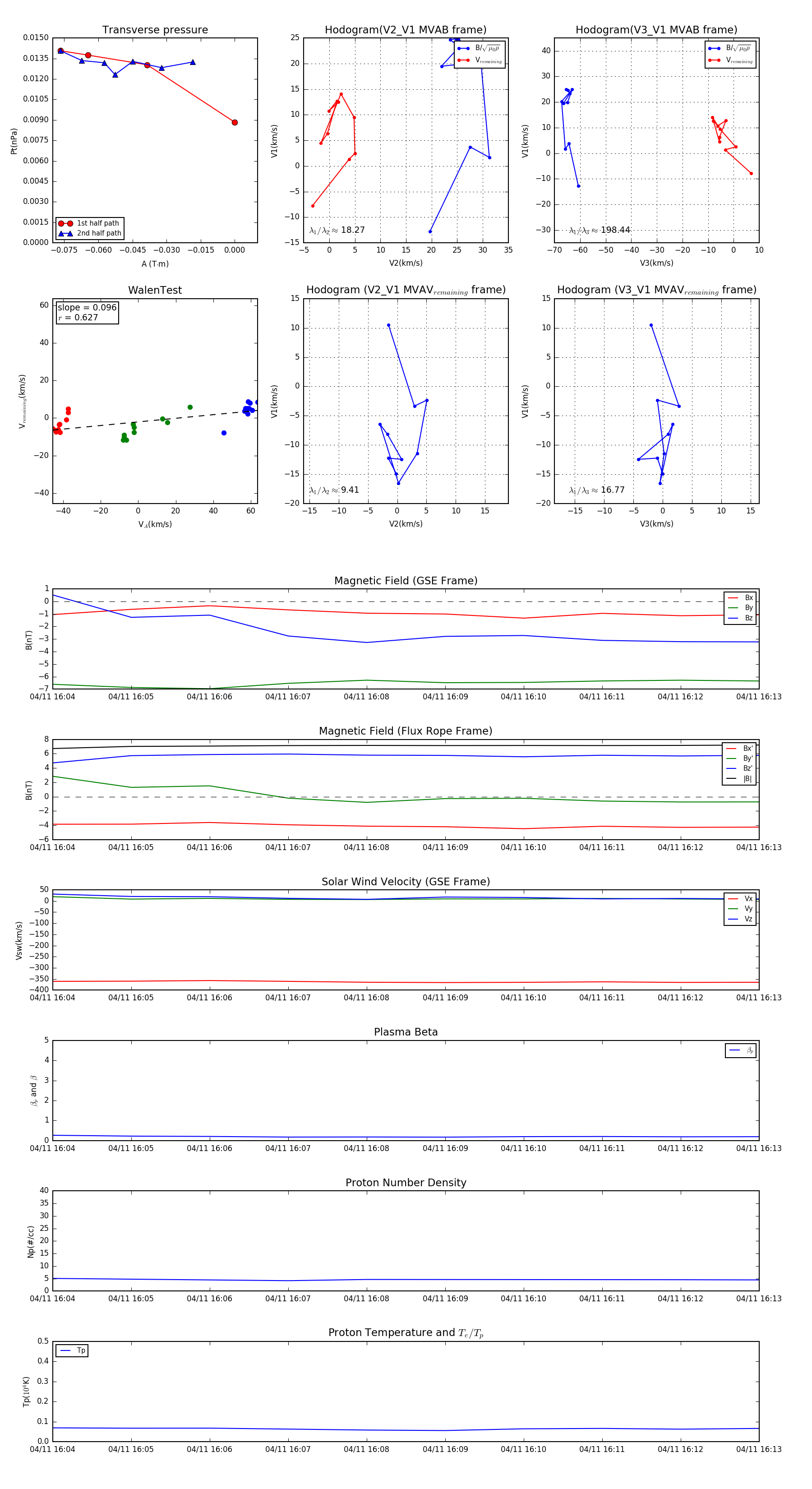Select the 'Magnetic Field (GSE Frame)' title
The image size is (812, 1489).
tap(406, 581)
